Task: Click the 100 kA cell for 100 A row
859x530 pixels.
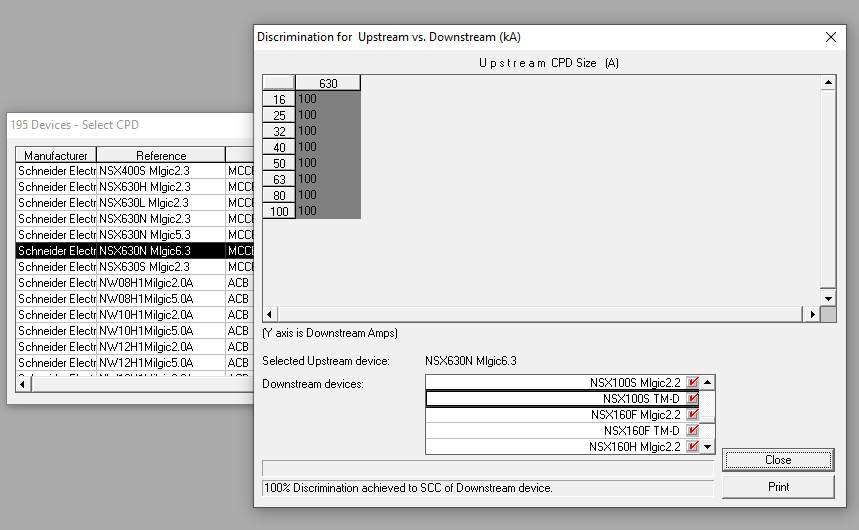Action: click(328, 211)
